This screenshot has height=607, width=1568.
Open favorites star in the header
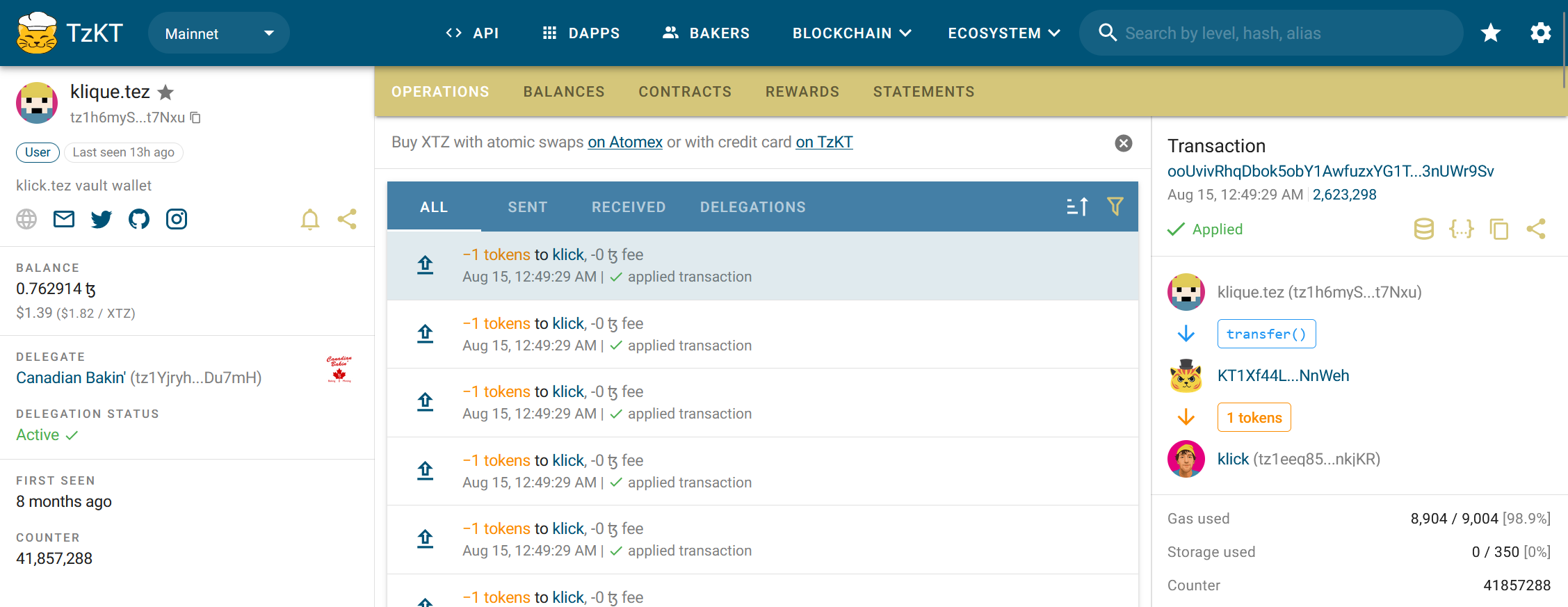click(x=1491, y=33)
